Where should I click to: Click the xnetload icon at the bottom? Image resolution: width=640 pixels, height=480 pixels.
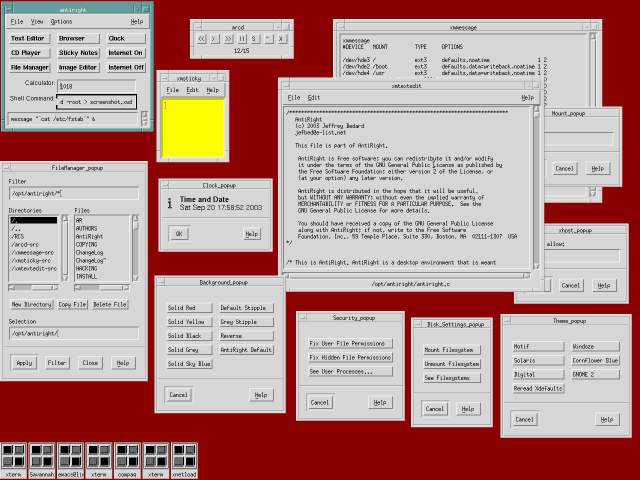tap(183, 458)
